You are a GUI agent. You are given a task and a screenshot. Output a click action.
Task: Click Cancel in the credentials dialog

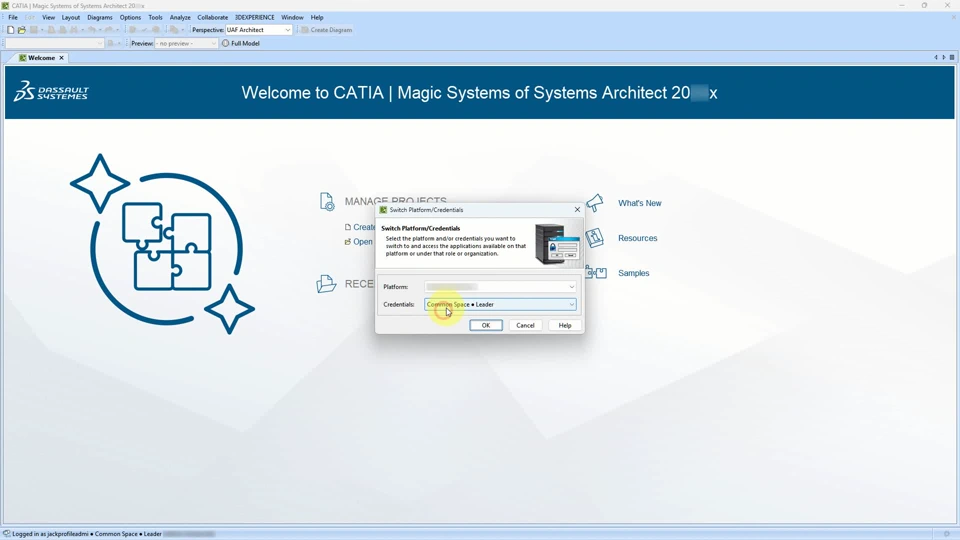click(x=525, y=325)
